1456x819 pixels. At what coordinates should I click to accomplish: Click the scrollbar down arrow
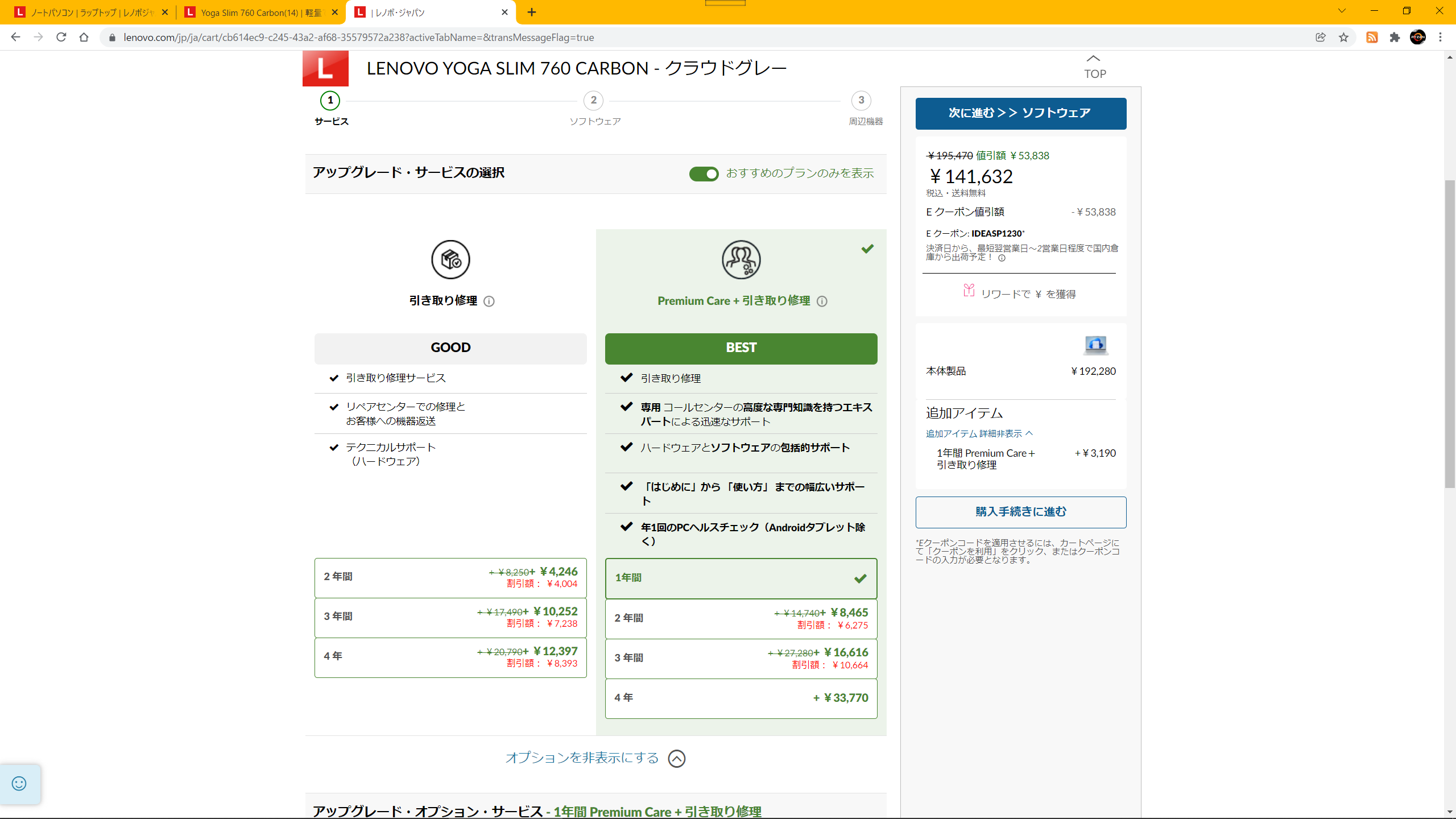pyautogui.click(x=1450, y=812)
